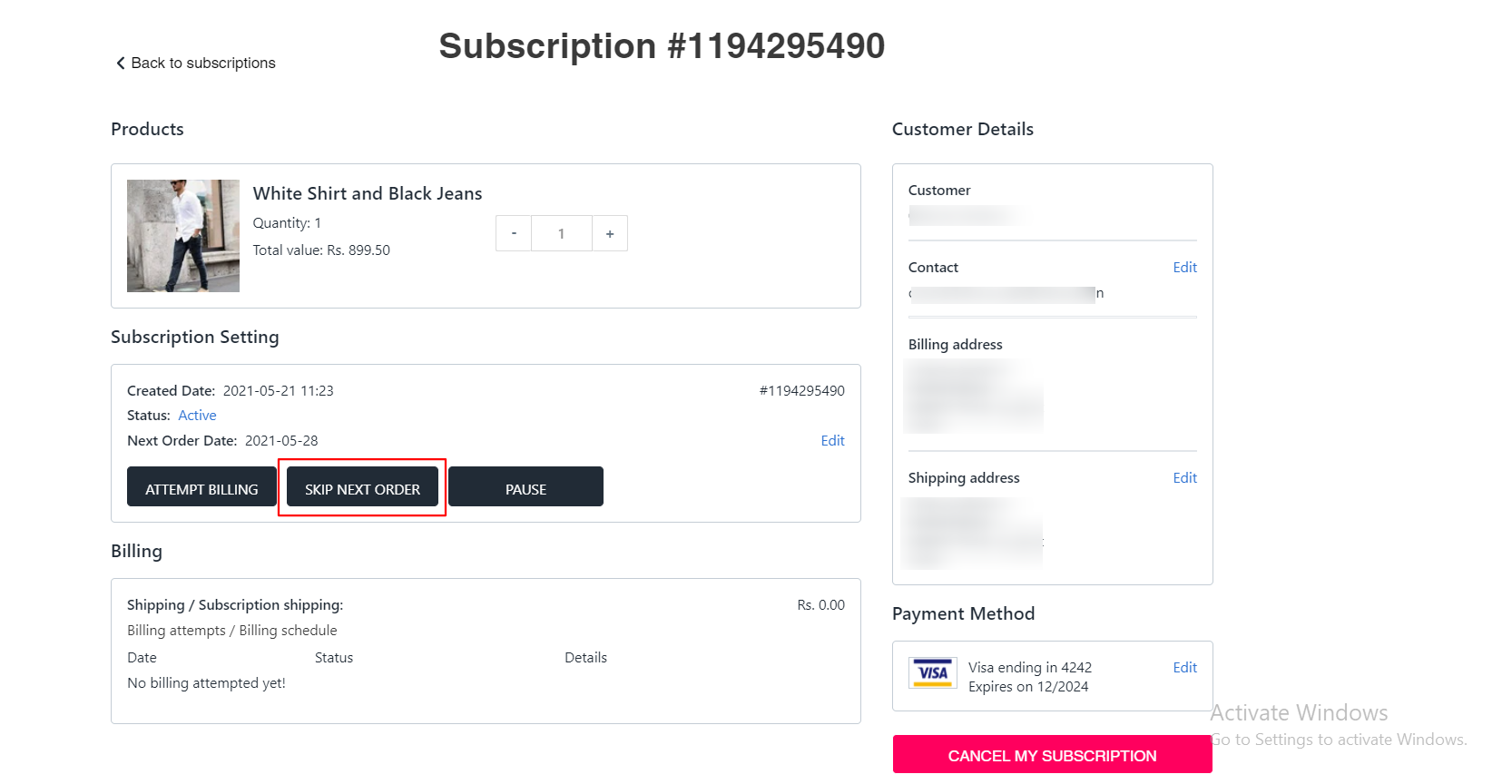Viewport: 1512px width, 784px height.
Task: Click the Attempt Billing button
Action: 201,486
